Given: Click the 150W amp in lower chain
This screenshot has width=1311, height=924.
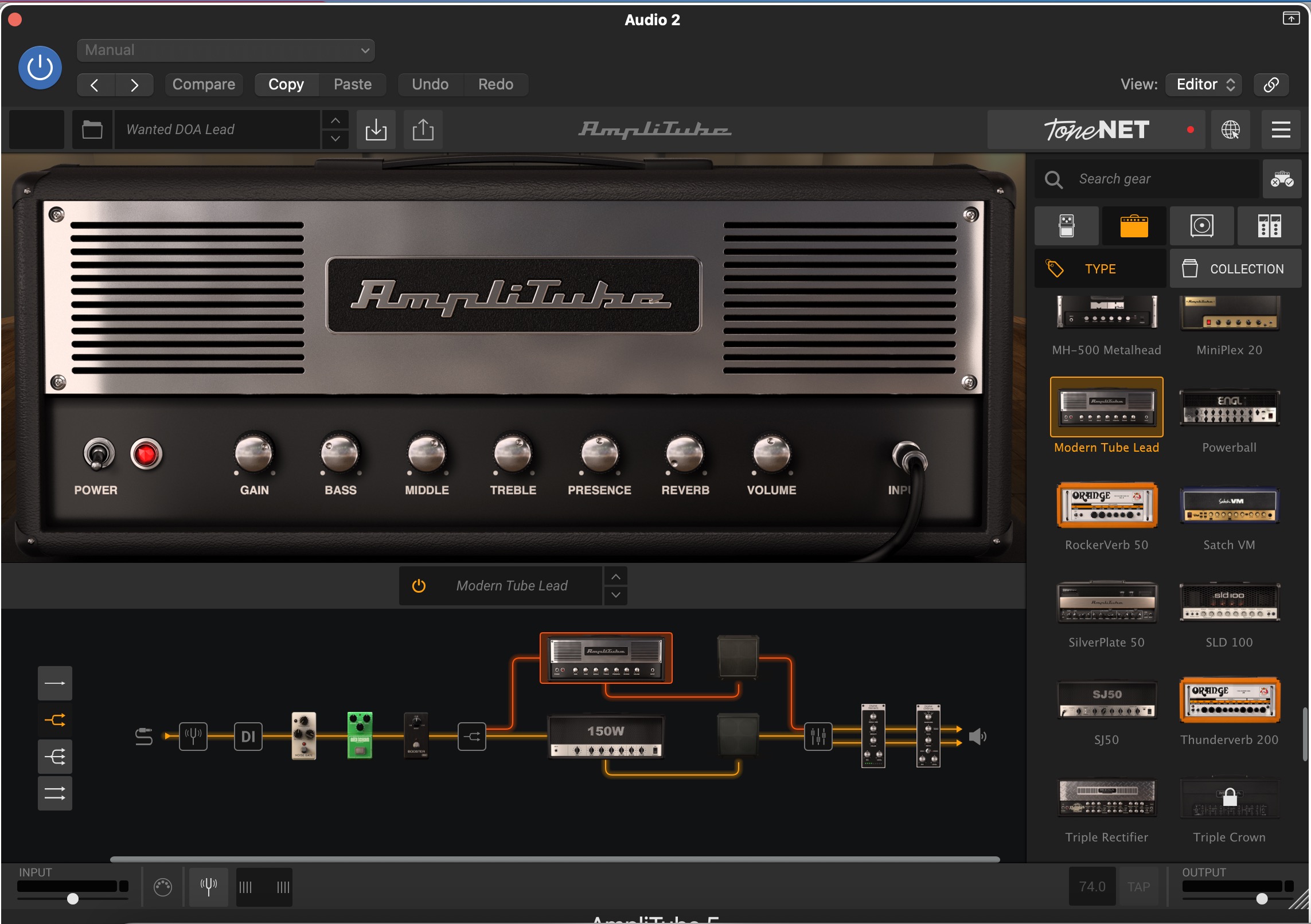Looking at the screenshot, I should coord(606,737).
